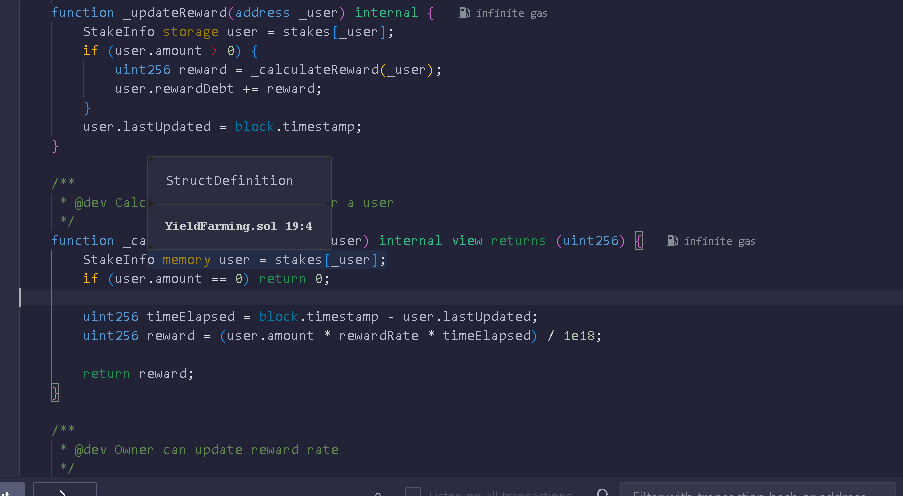Click the 1e18 literal
903x496 pixels.
pyautogui.click(x=578, y=336)
